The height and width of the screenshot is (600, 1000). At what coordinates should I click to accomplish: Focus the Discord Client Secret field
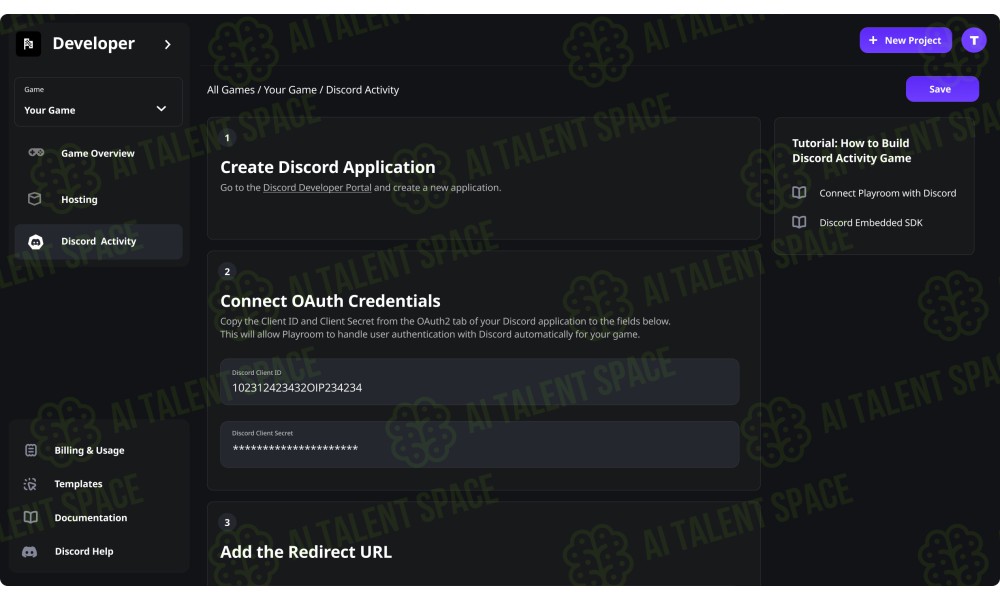click(x=480, y=444)
